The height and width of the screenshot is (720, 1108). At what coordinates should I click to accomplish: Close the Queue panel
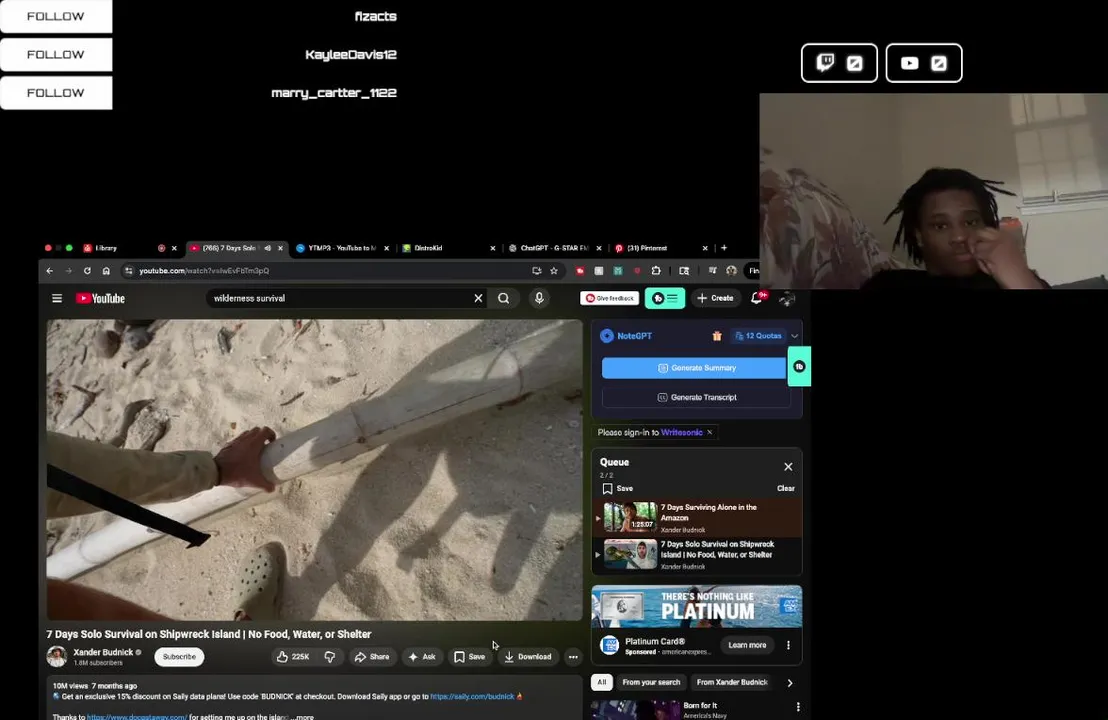click(x=788, y=466)
